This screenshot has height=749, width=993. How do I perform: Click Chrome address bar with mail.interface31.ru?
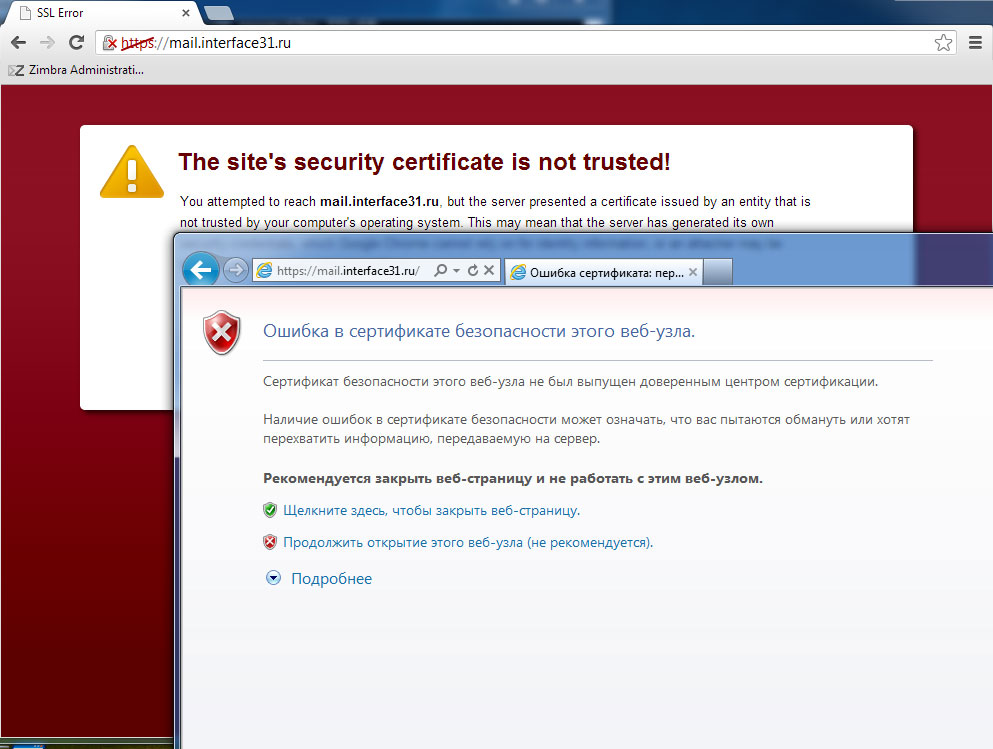526,42
